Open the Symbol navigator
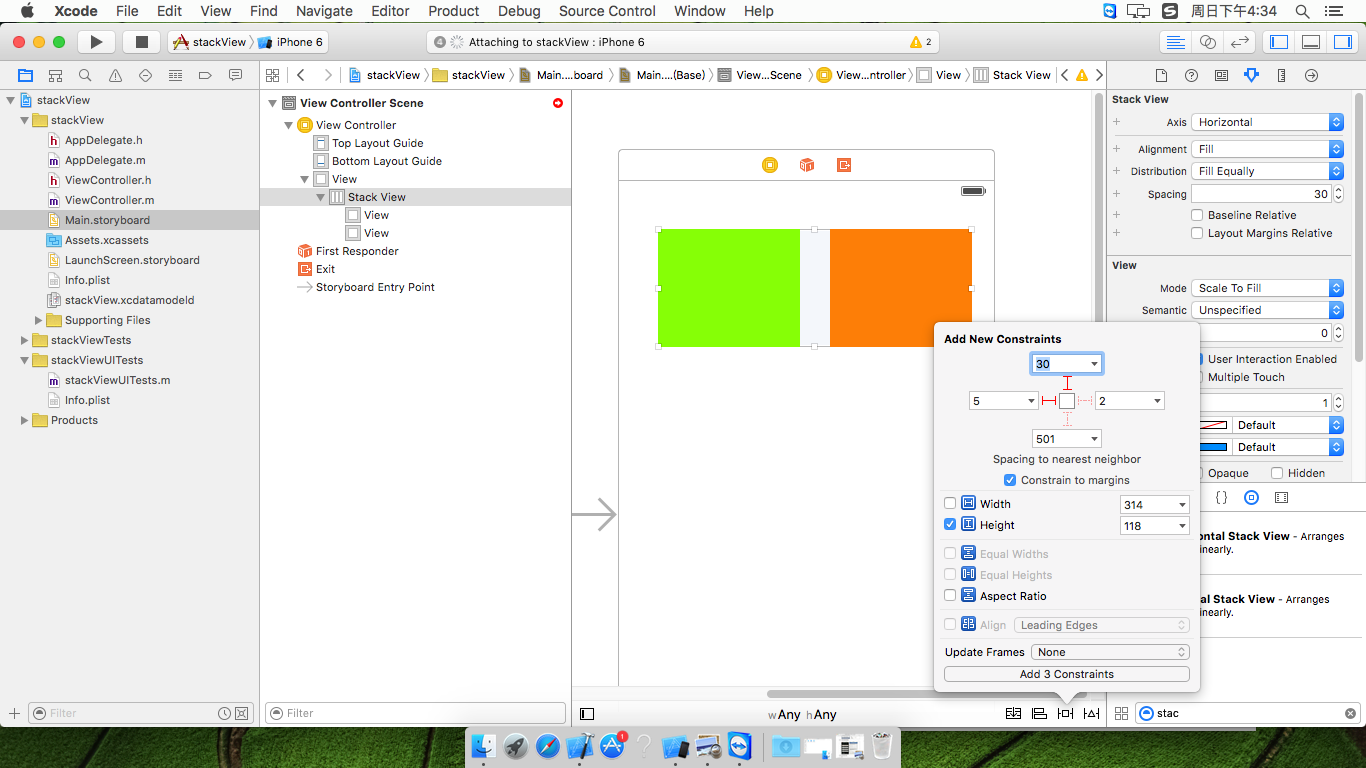Screen dimensions: 1366x768 click(x=56, y=75)
